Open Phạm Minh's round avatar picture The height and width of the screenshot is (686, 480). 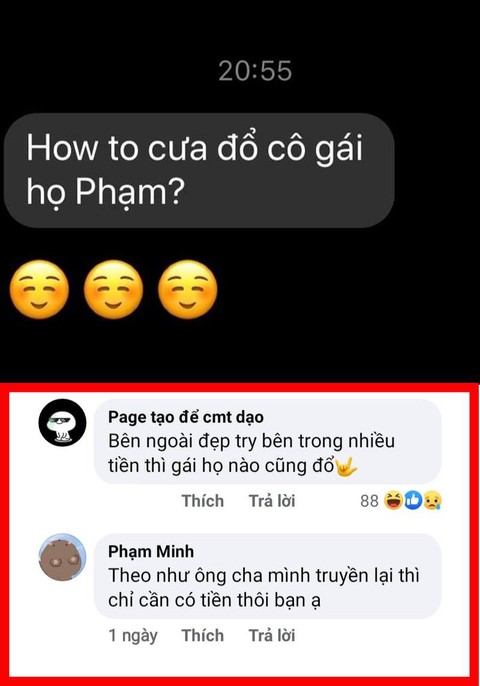[62, 556]
